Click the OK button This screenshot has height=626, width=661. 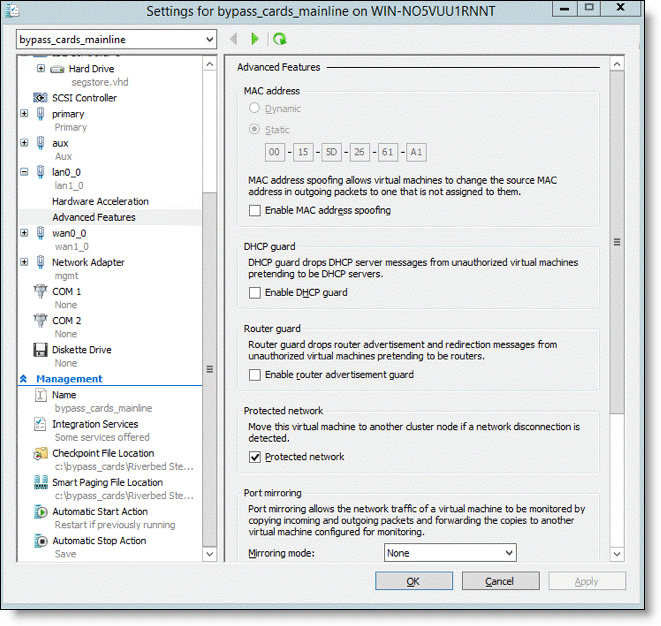point(413,581)
